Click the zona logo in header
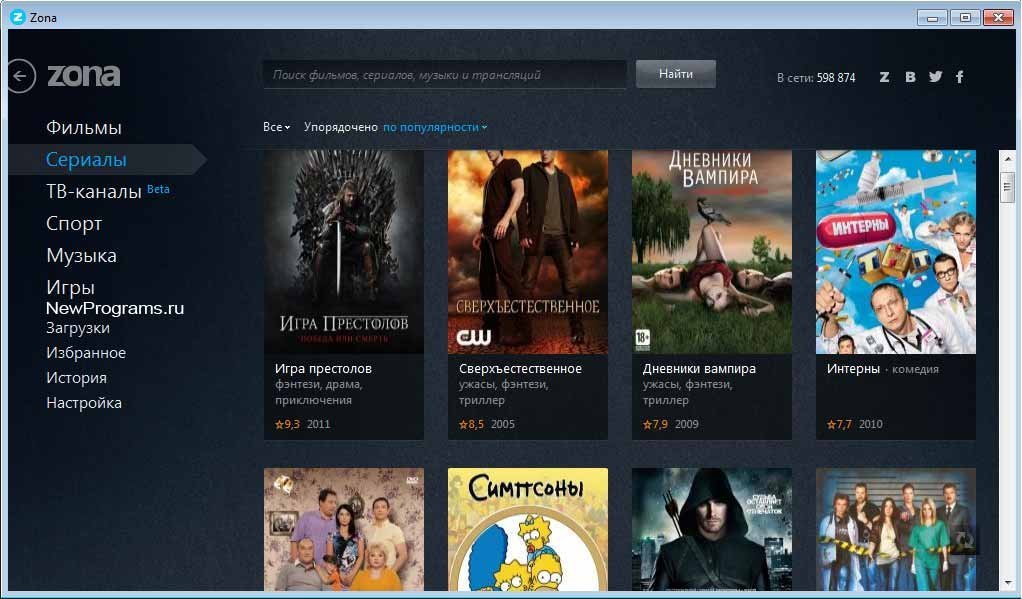 click(84, 75)
